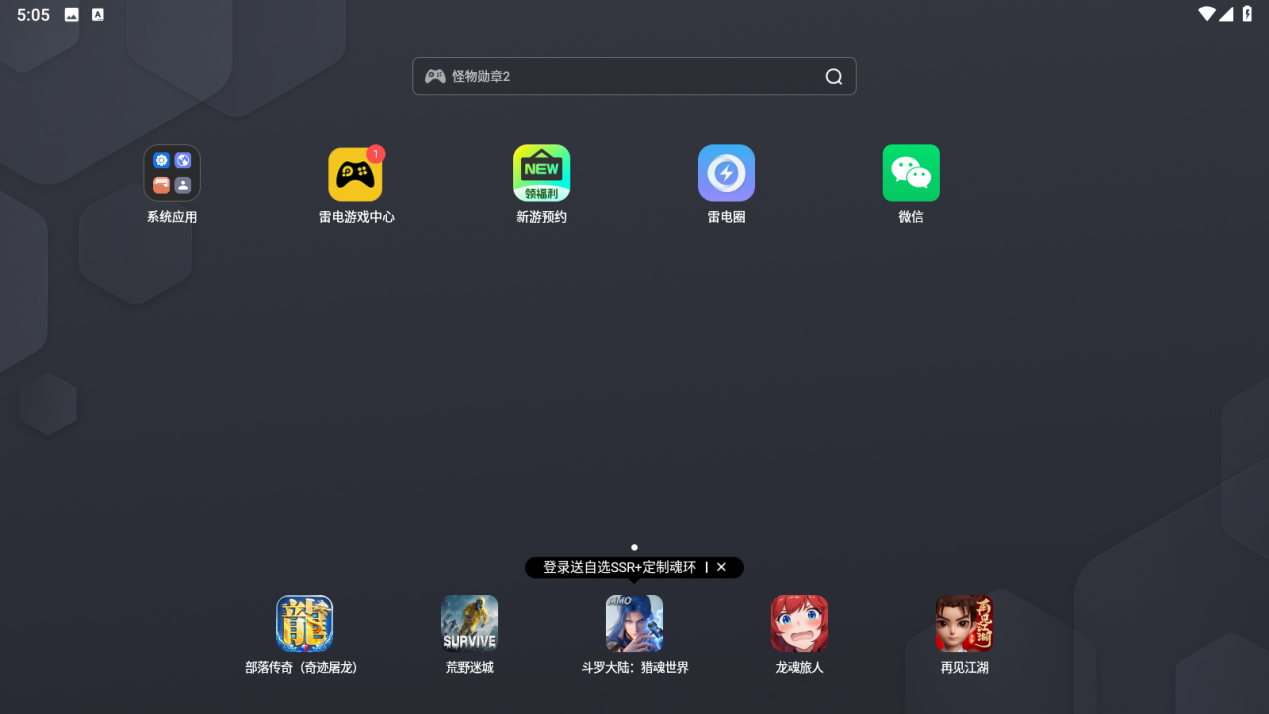1269x714 pixels.
Task: Open the 龙魂旅人 game icon
Action: [x=799, y=623]
